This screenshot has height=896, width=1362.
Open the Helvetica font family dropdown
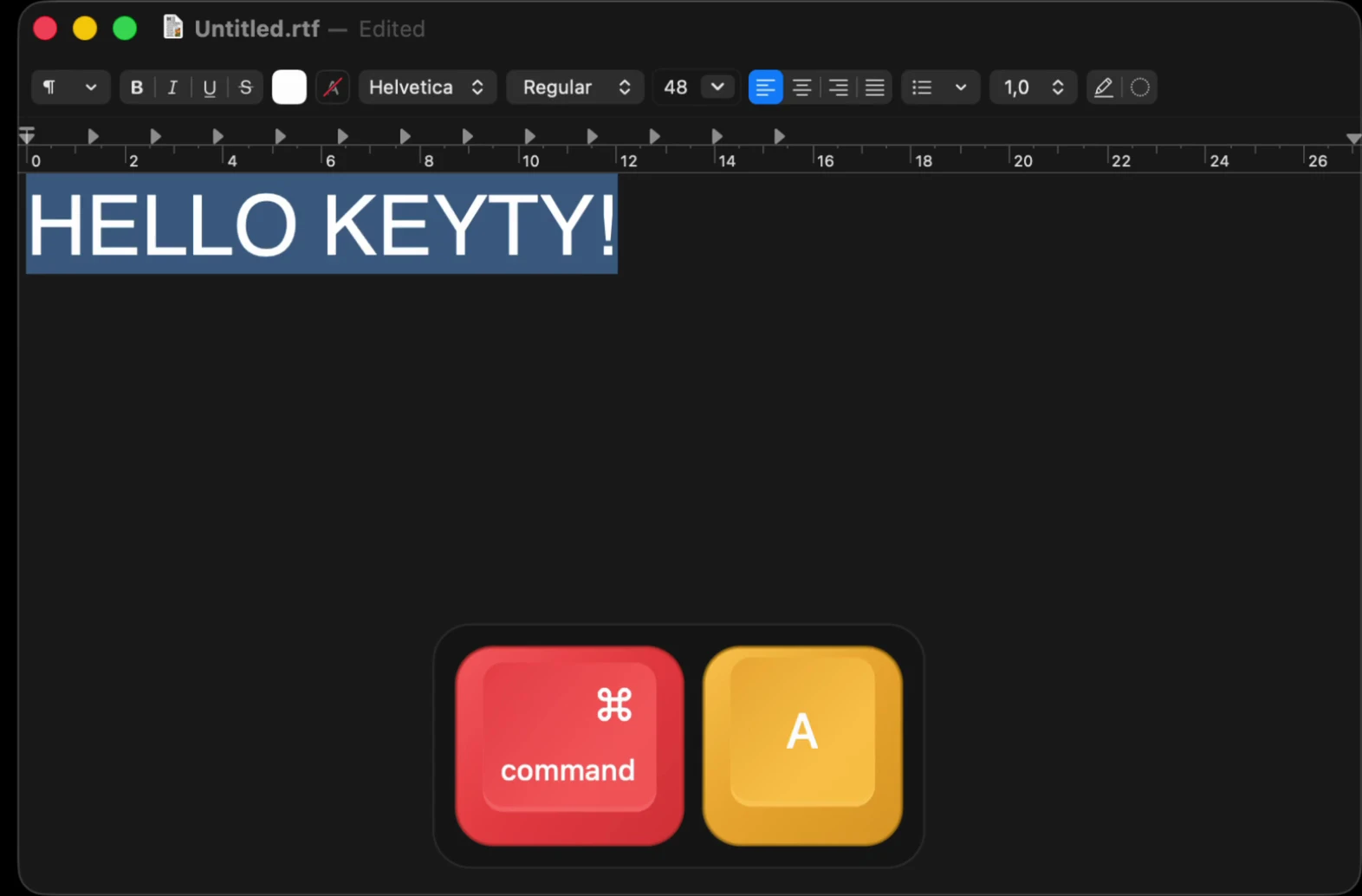pos(427,88)
